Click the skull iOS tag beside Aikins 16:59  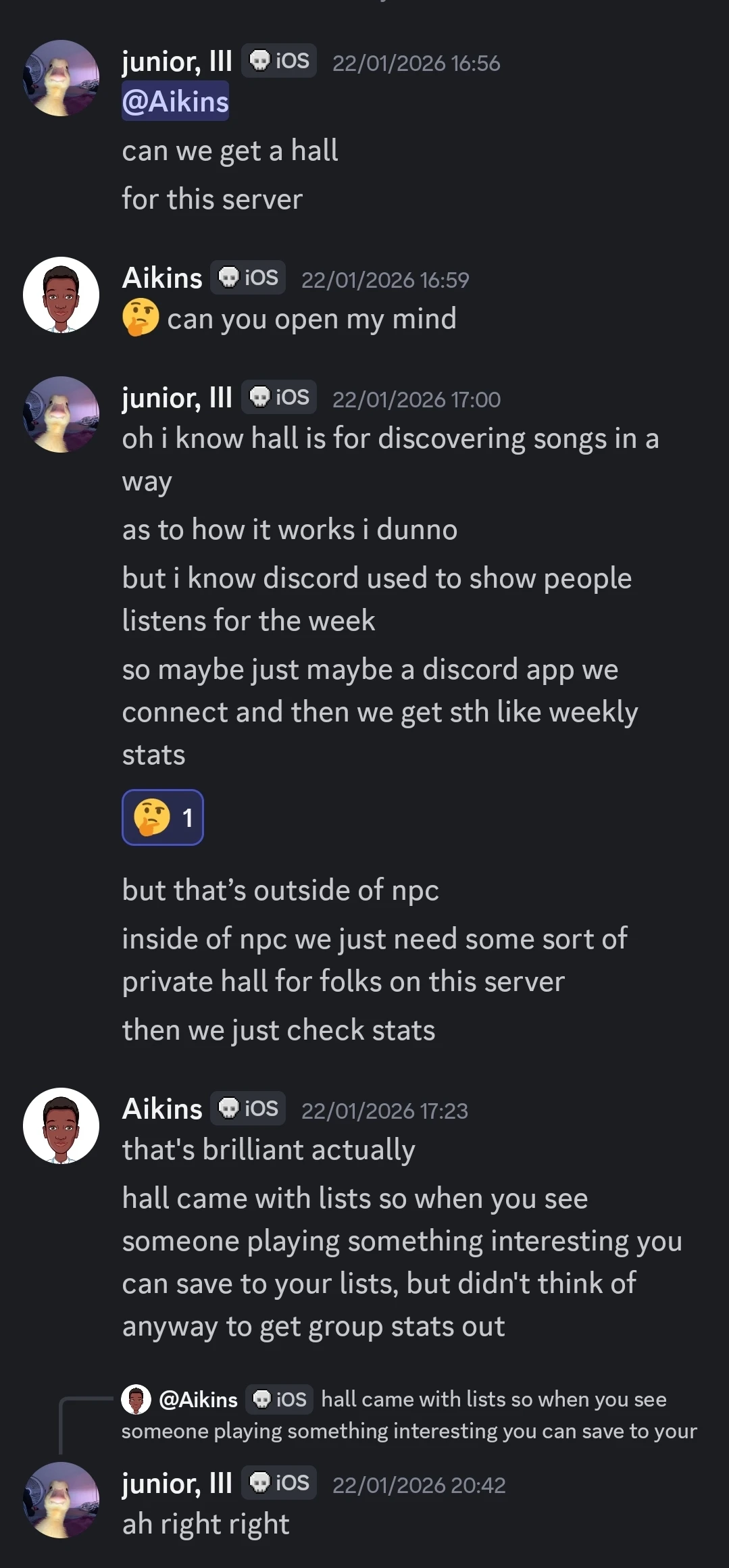click(x=248, y=278)
